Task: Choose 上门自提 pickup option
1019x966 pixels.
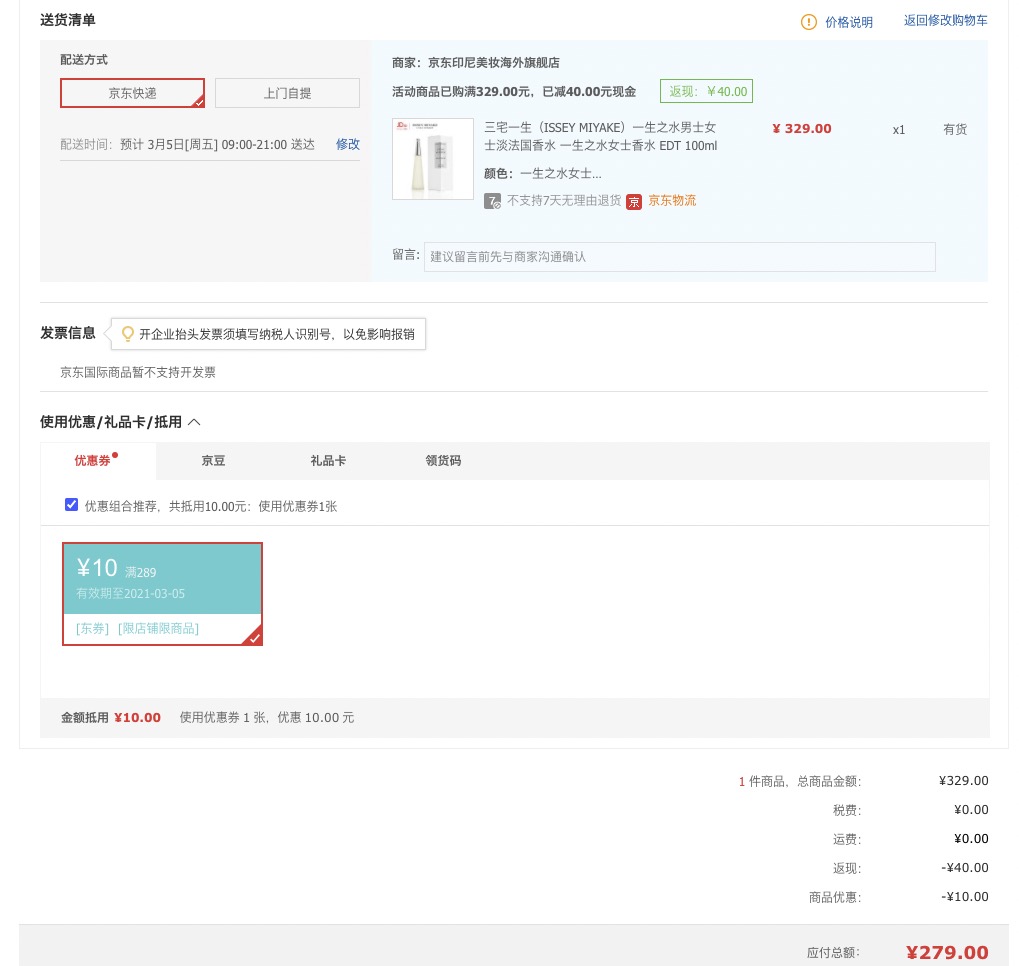Action: pyautogui.click(x=287, y=93)
